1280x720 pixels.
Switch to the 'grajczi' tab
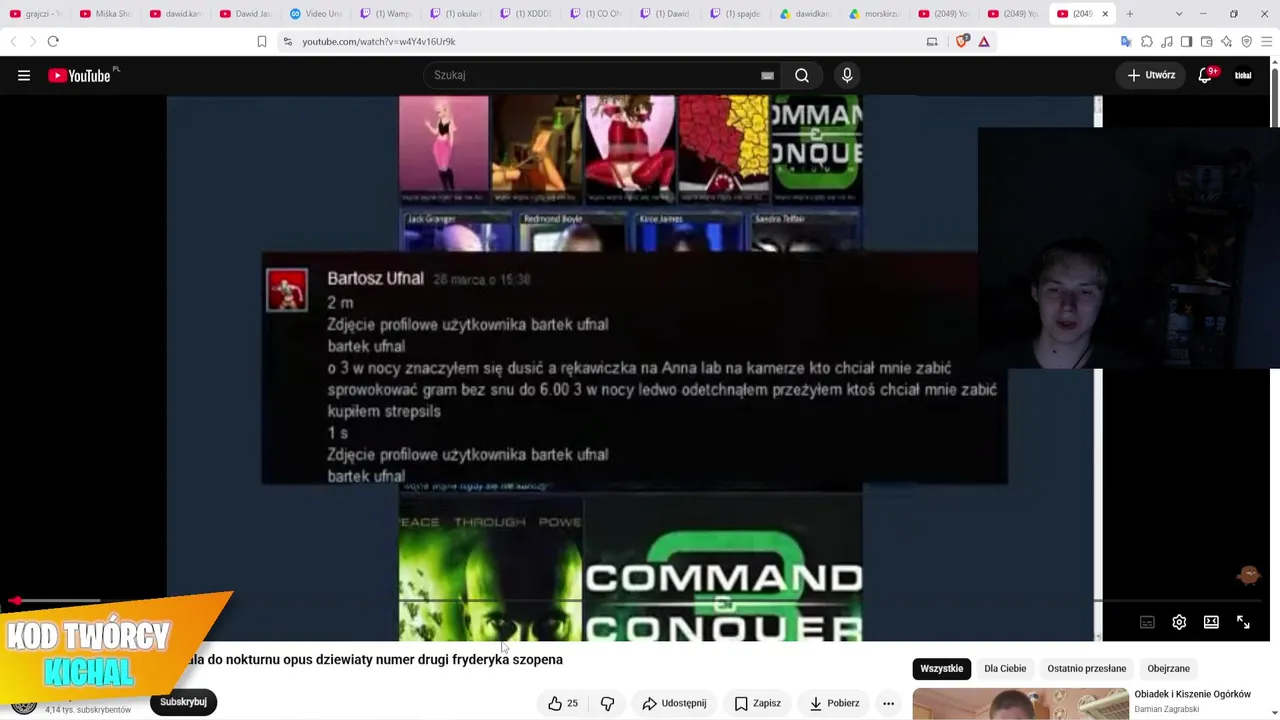tap(36, 14)
